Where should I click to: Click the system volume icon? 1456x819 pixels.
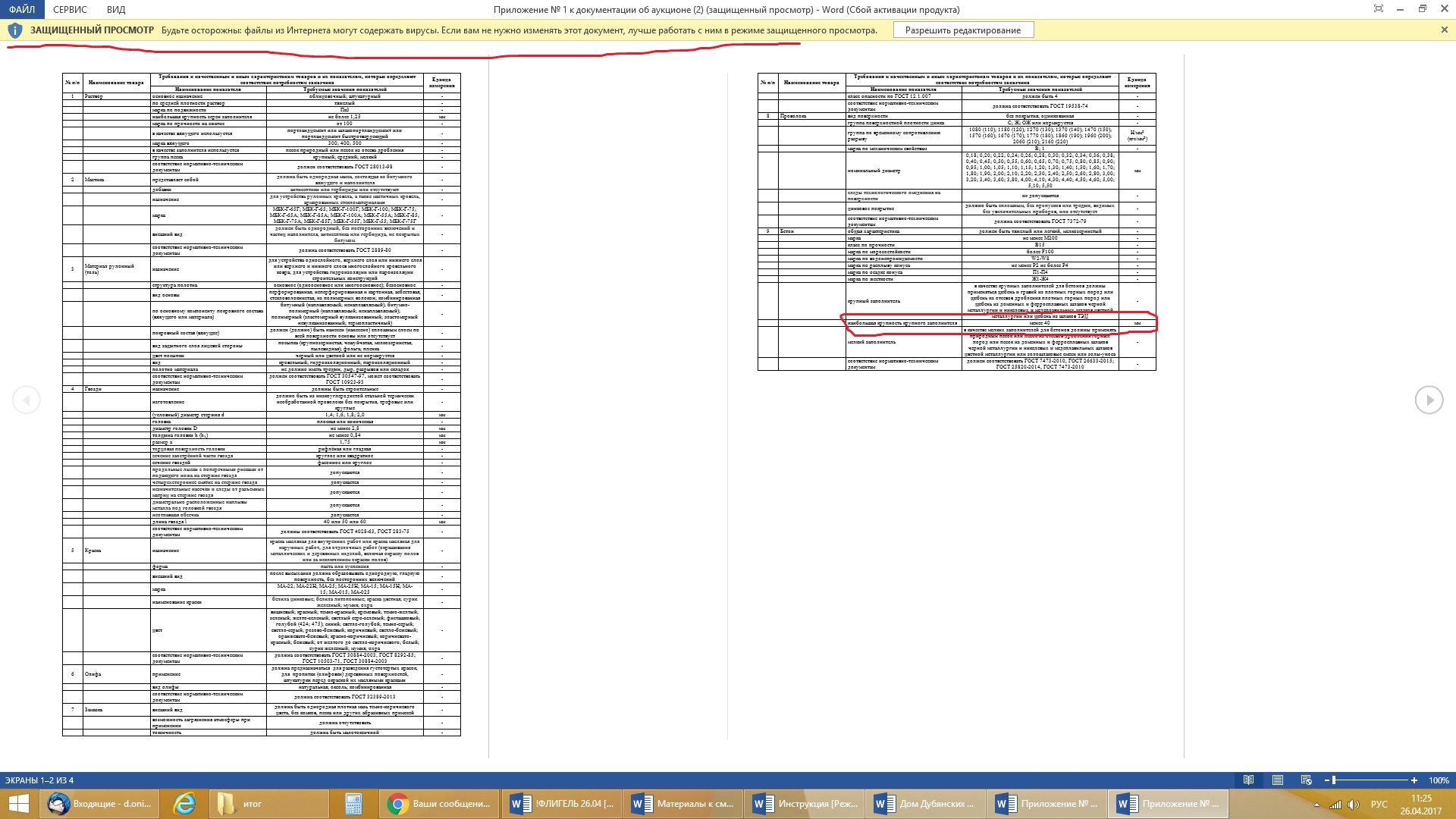(1354, 805)
